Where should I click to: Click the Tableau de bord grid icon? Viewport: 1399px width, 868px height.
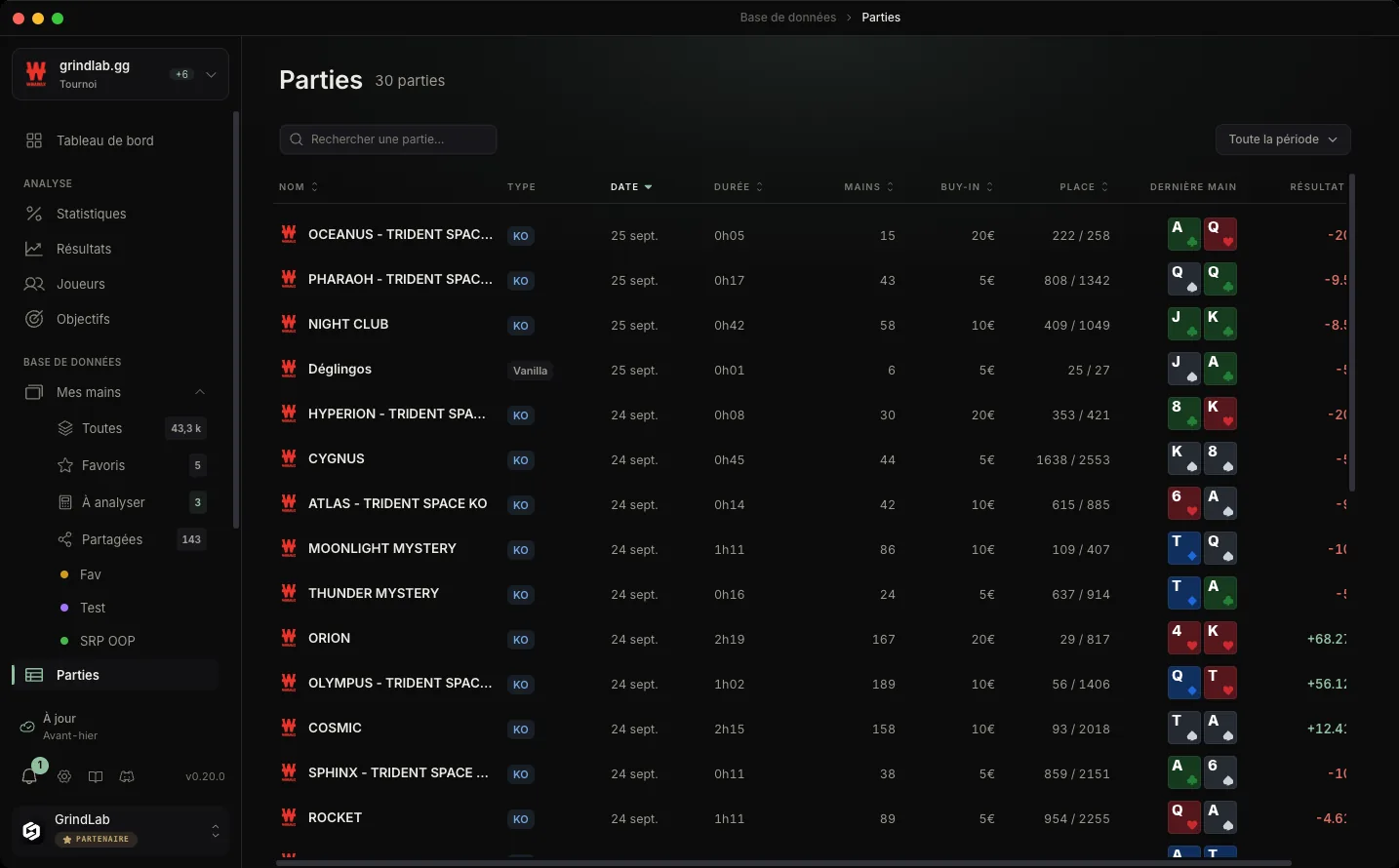pyautogui.click(x=34, y=140)
